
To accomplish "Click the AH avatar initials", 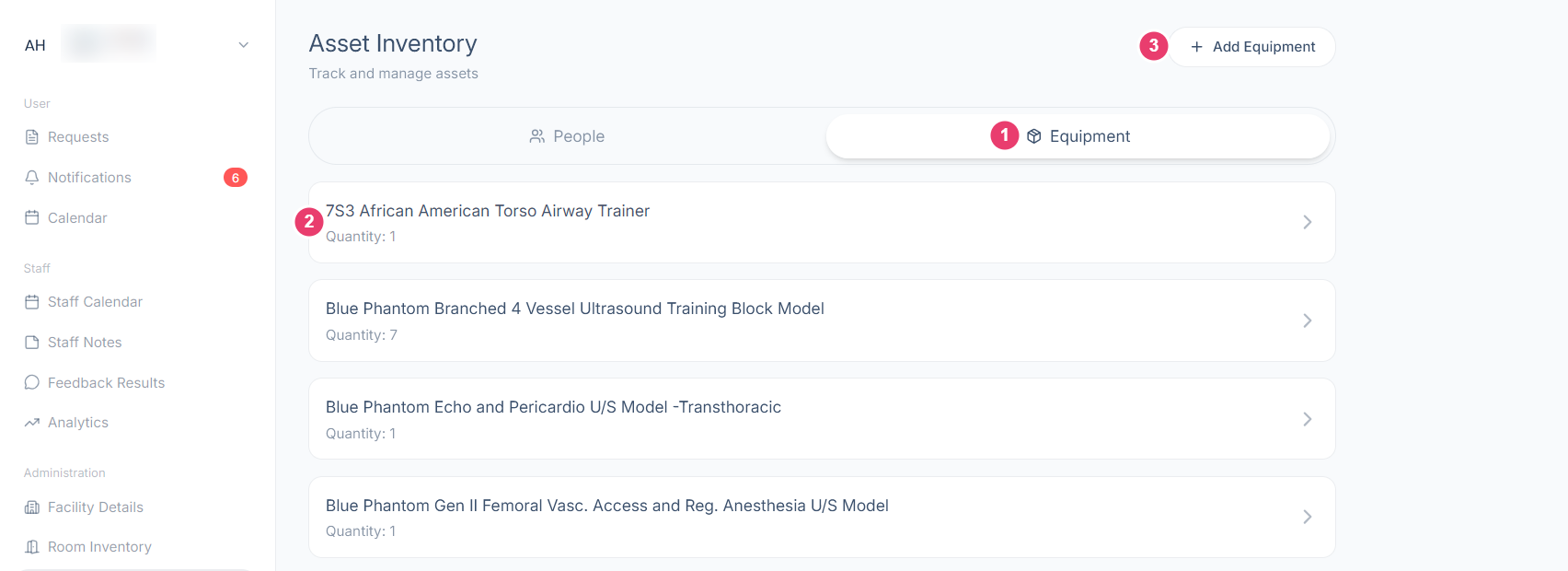I will click(x=35, y=45).
